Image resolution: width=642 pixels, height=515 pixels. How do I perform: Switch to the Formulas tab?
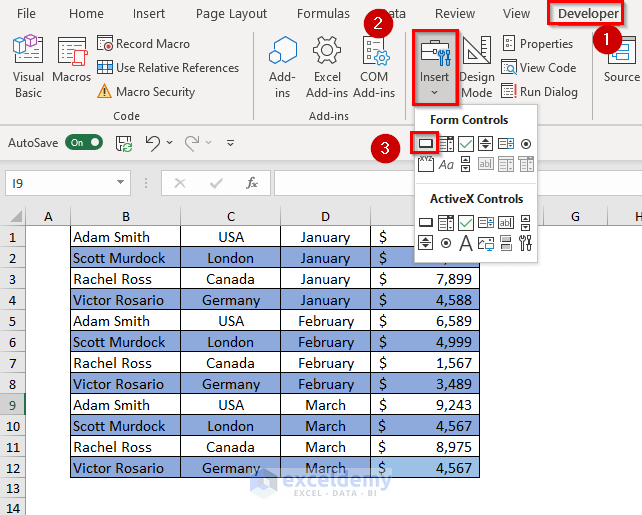point(323,14)
